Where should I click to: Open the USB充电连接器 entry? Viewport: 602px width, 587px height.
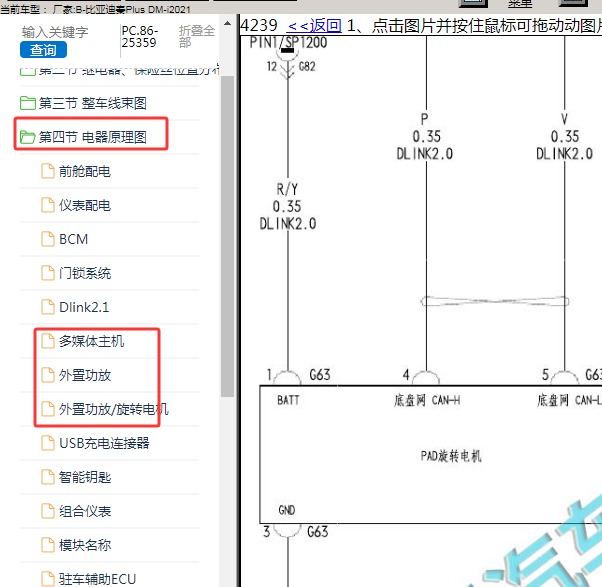[x=104, y=443]
